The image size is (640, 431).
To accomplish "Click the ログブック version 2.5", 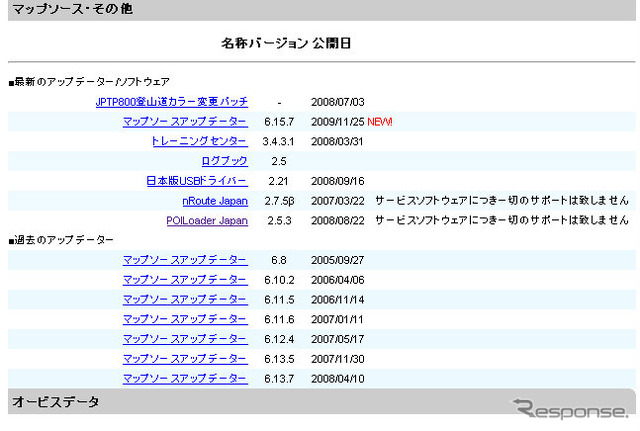I will pos(279,161).
